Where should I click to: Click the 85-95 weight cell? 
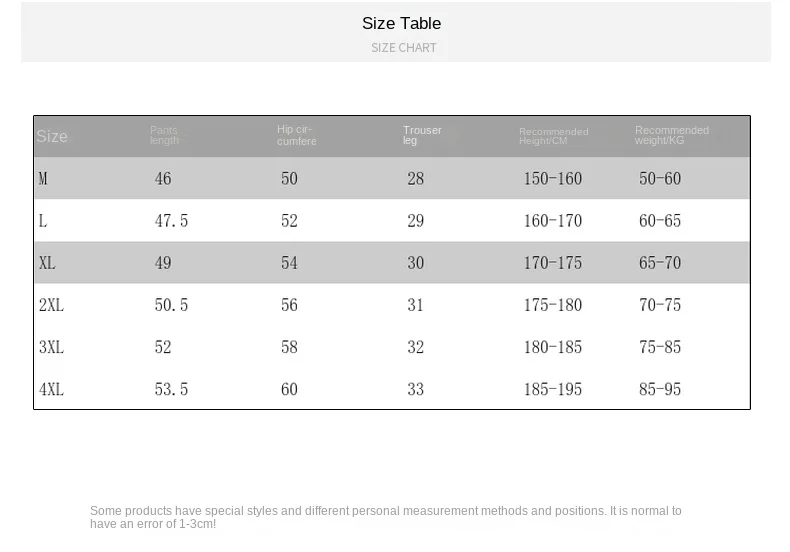tap(660, 389)
